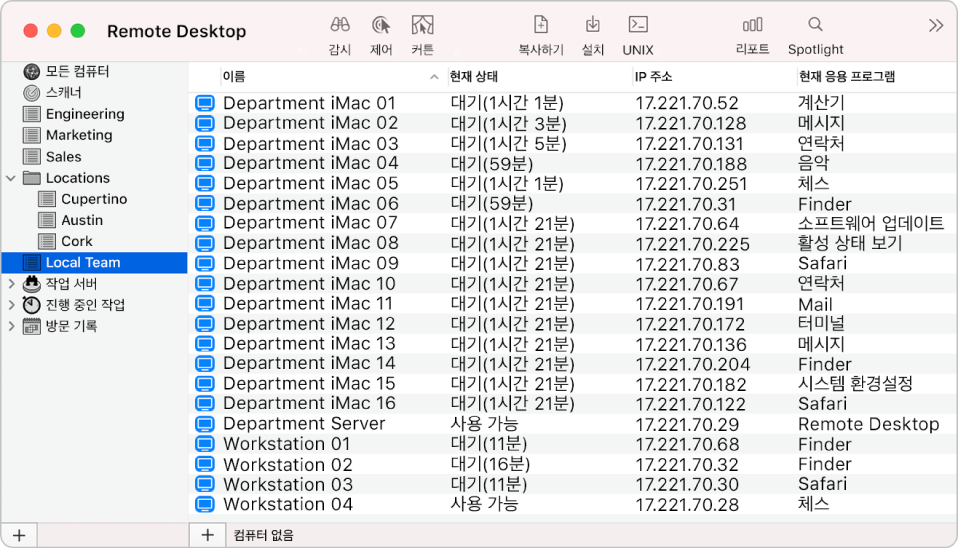The image size is (958, 548).
Task: Click the Copy (복사하기) toolbar icon
Action: [x=540, y=25]
